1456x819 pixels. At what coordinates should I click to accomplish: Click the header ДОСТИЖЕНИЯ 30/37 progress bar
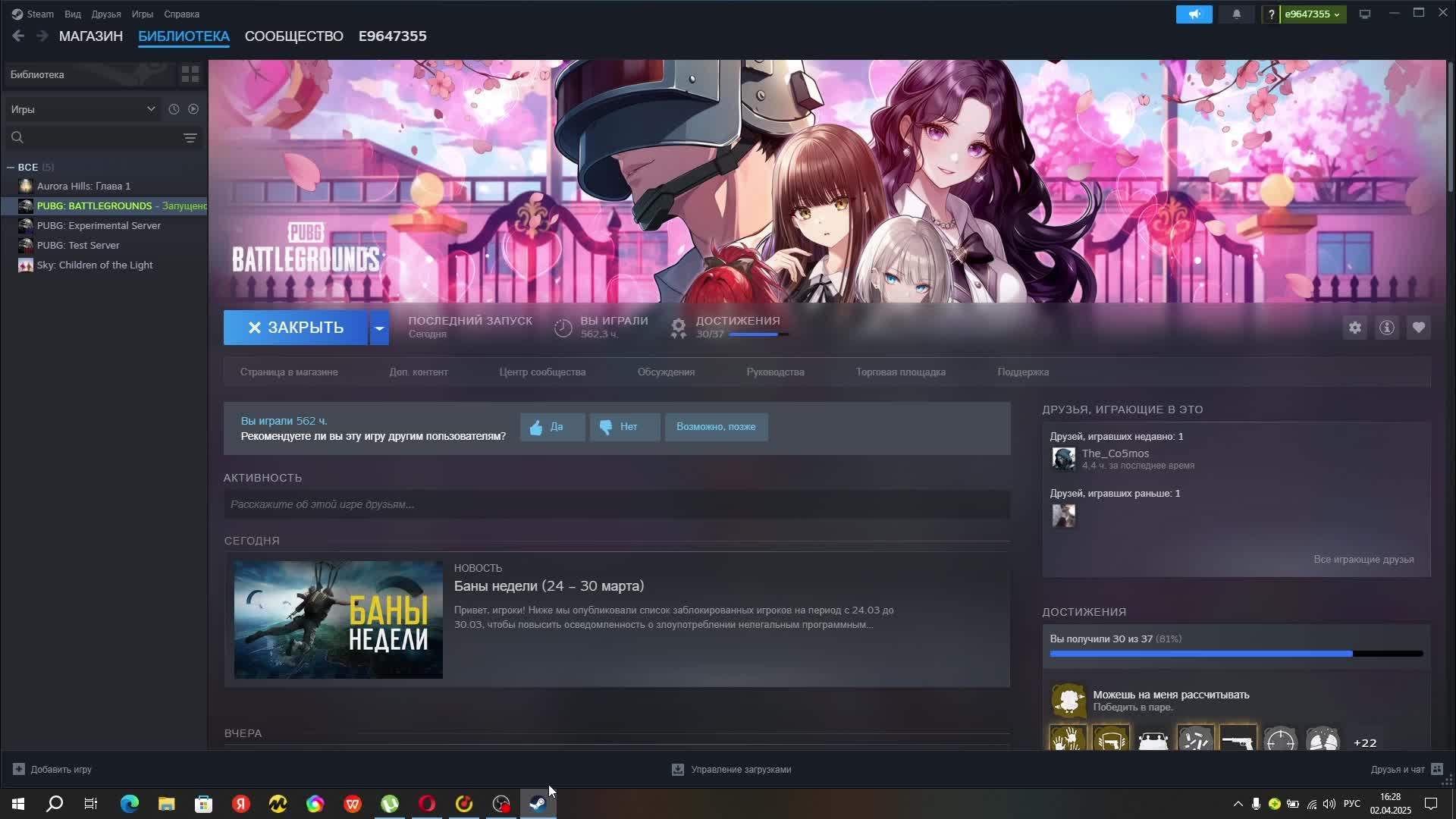point(758,334)
